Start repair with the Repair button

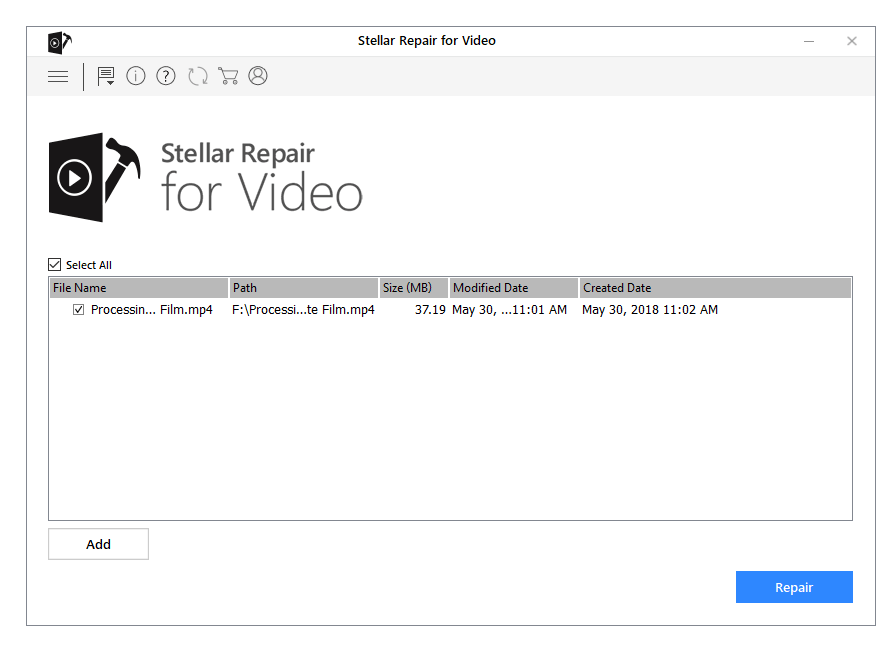pos(794,587)
